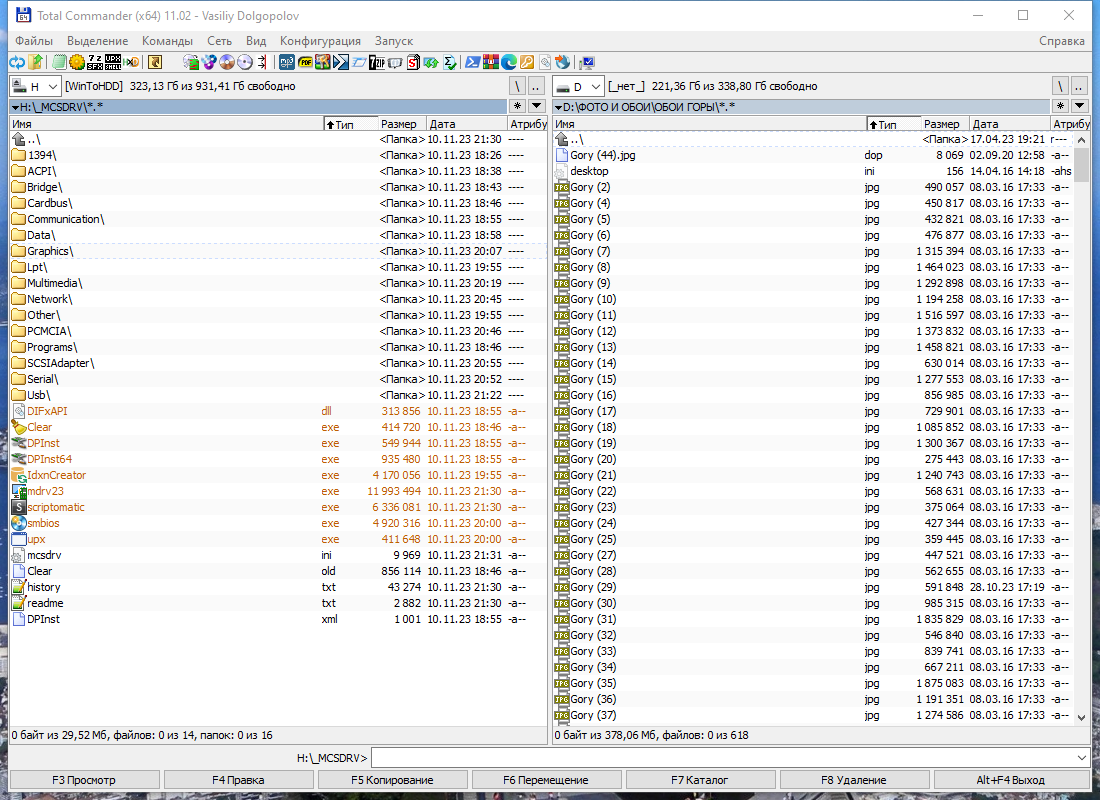Open the right panel drive D dropdown
Screen dimensions: 1100x800
(578, 86)
